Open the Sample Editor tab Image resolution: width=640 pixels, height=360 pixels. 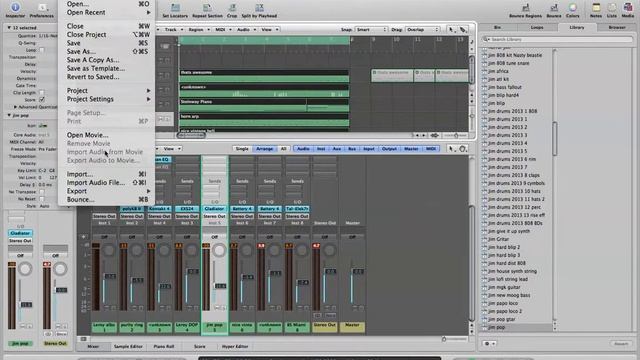(x=128, y=347)
